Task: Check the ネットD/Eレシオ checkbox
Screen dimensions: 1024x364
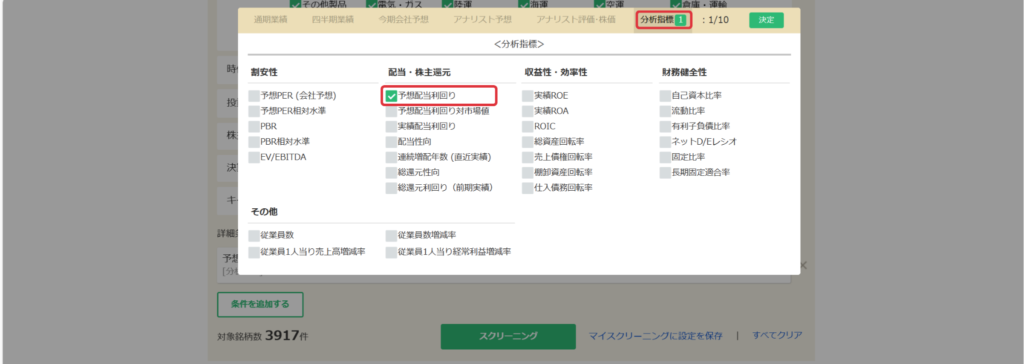Action: click(665, 142)
